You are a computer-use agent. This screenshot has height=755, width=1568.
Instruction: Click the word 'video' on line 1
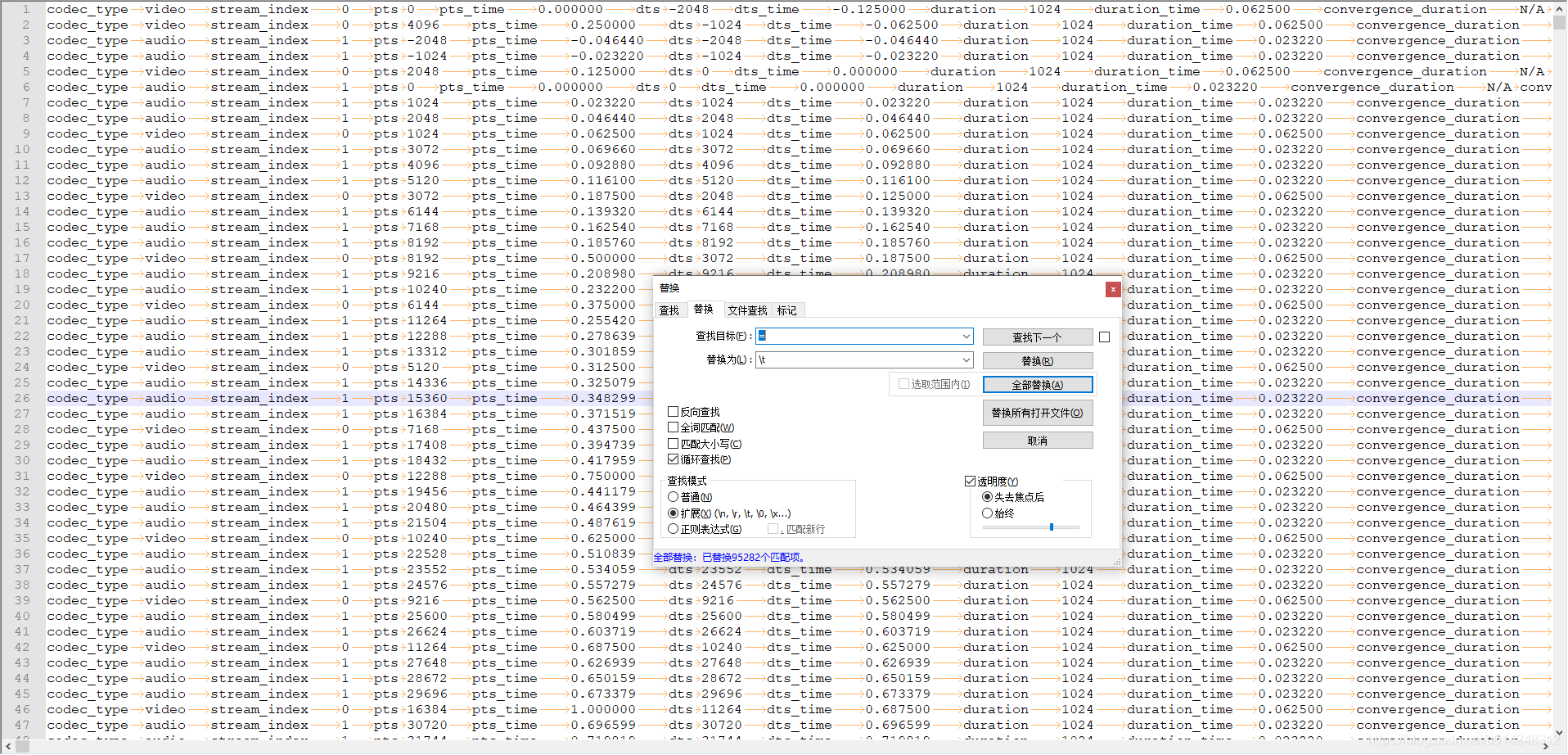click(x=165, y=10)
